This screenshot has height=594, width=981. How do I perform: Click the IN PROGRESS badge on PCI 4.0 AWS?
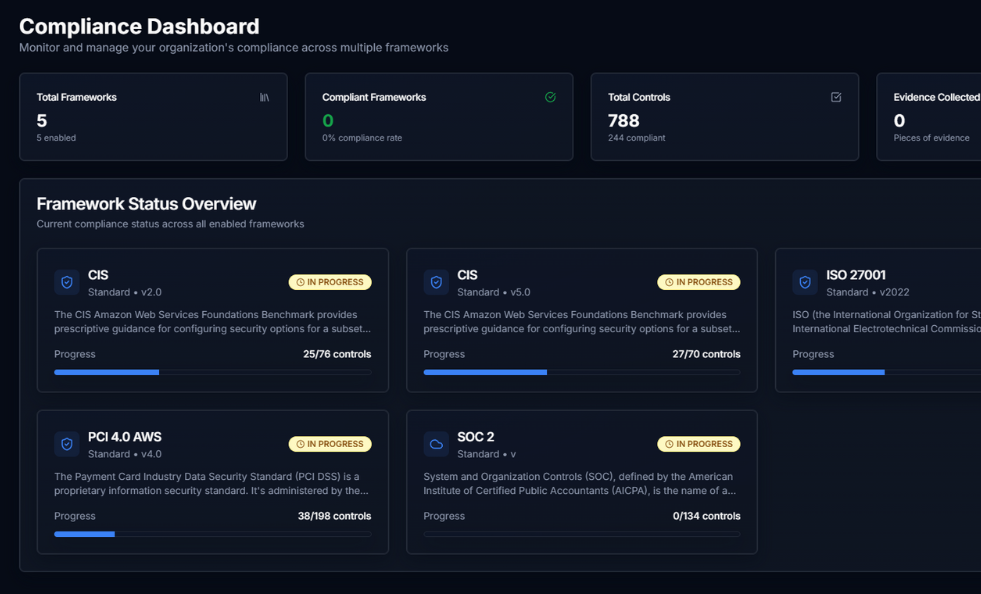point(330,444)
